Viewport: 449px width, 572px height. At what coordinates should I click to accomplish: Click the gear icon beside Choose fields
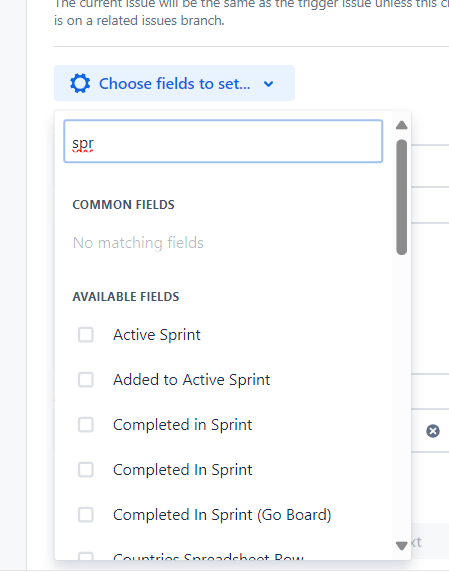[80, 84]
